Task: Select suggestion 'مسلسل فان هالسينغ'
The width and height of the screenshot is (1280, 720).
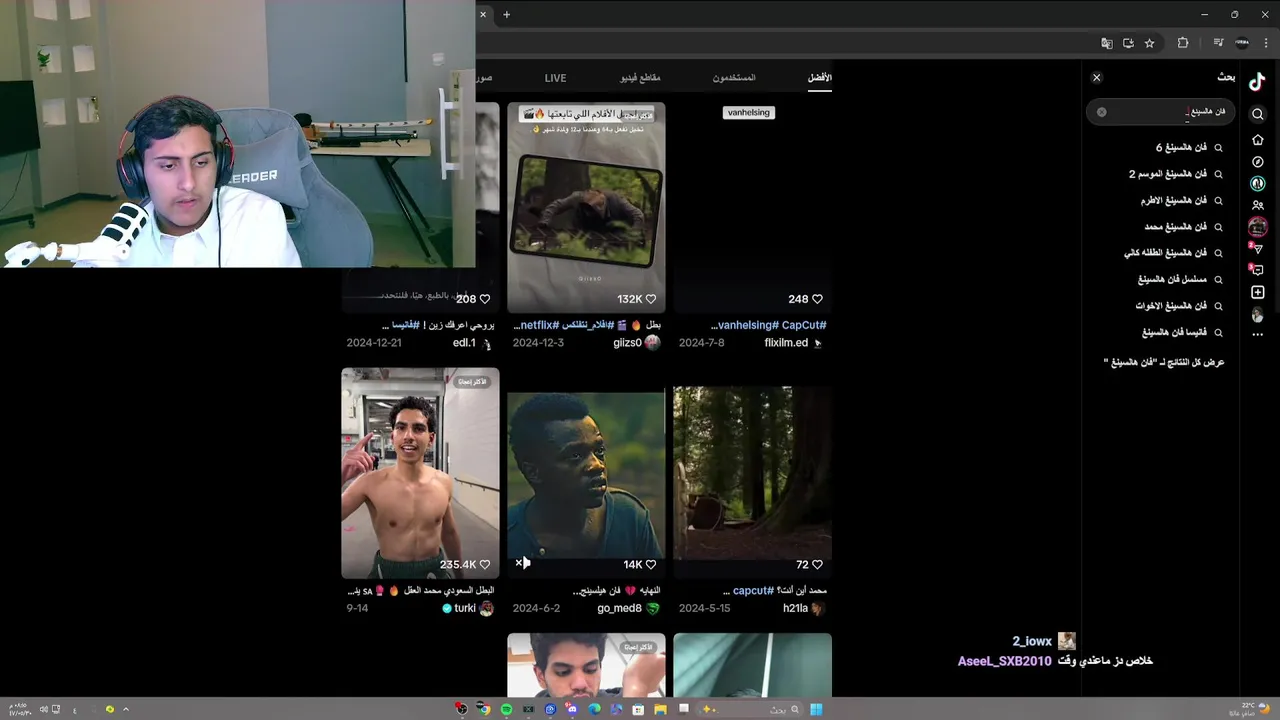Action: pyautogui.click(x=1180, y=279)
